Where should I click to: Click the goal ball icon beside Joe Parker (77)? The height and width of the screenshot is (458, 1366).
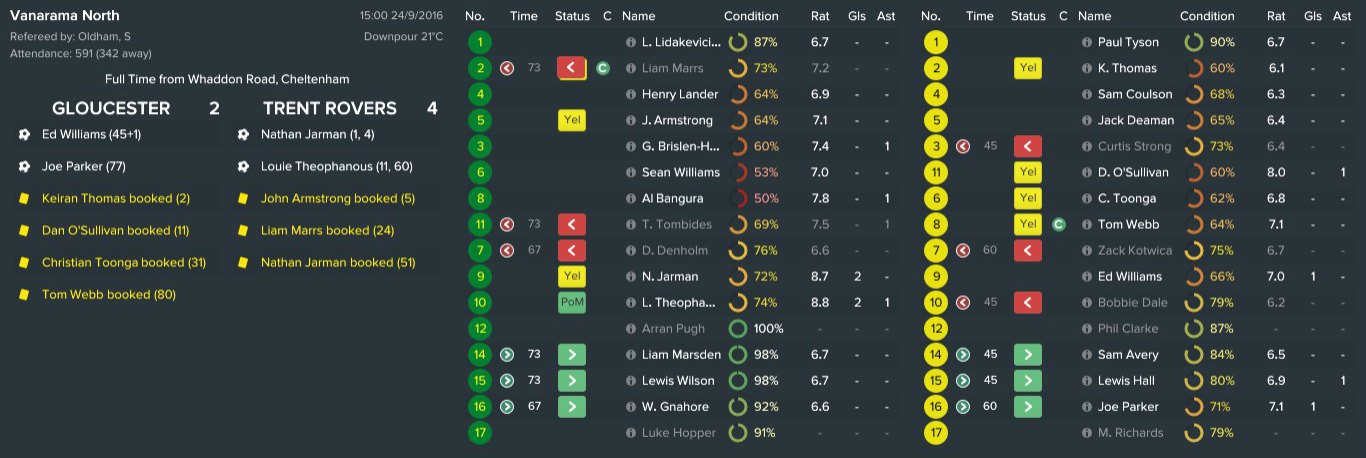[25, 167]
